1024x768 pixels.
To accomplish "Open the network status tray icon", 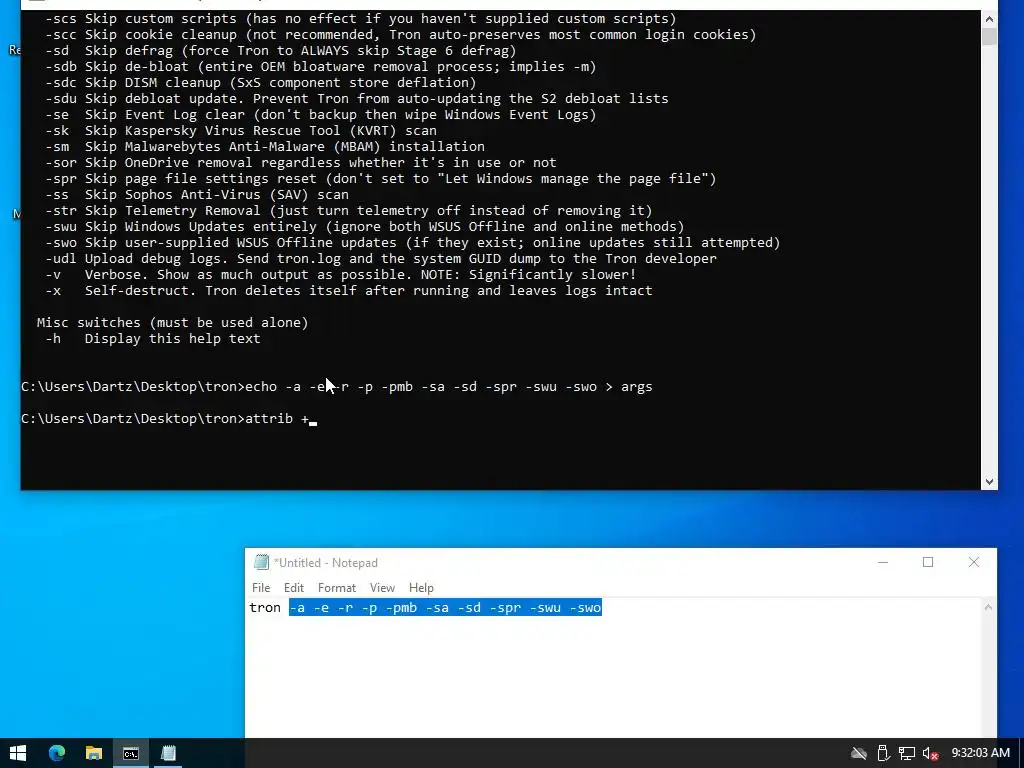I will pyautogui.click(x=906, y=754).
